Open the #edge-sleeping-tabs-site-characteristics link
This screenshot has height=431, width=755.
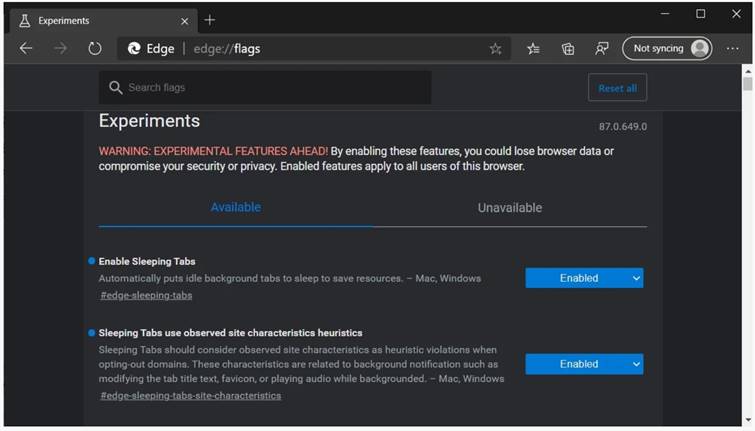pyautogui.click(x=191, y=396)
